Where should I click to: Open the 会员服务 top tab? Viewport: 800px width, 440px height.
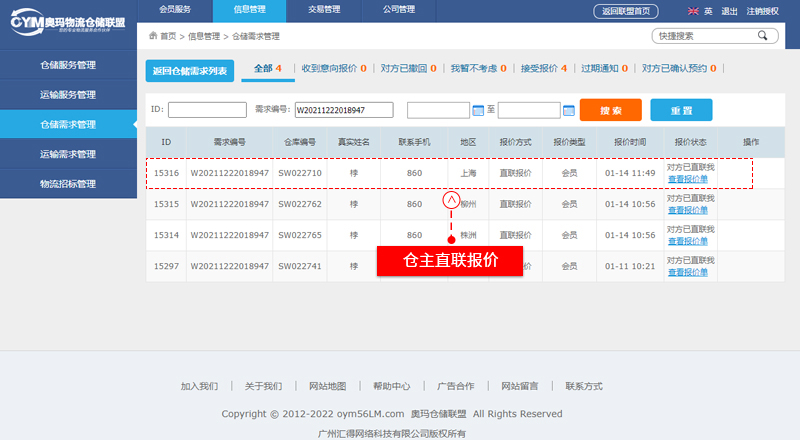tap(174, 10)
